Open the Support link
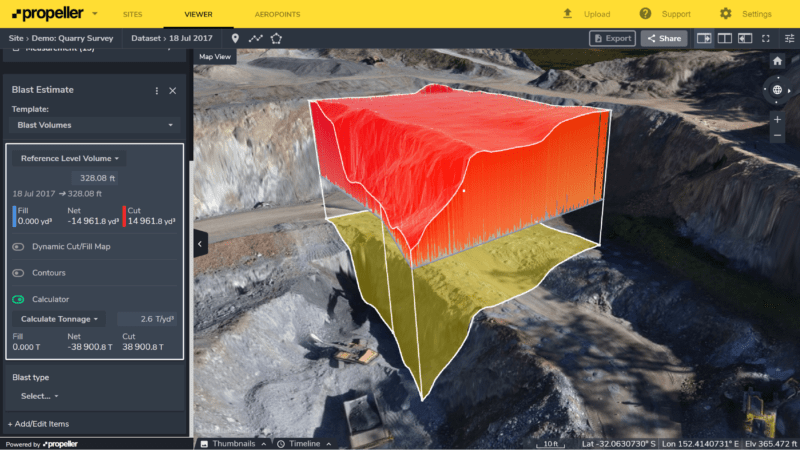This screenshot has width=800, height=450. point(676,14)
